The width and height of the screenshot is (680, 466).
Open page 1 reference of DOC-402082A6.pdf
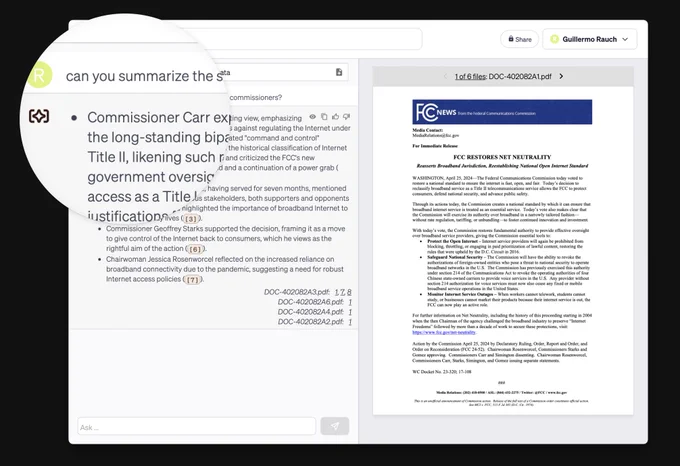[x=350, y=302]
